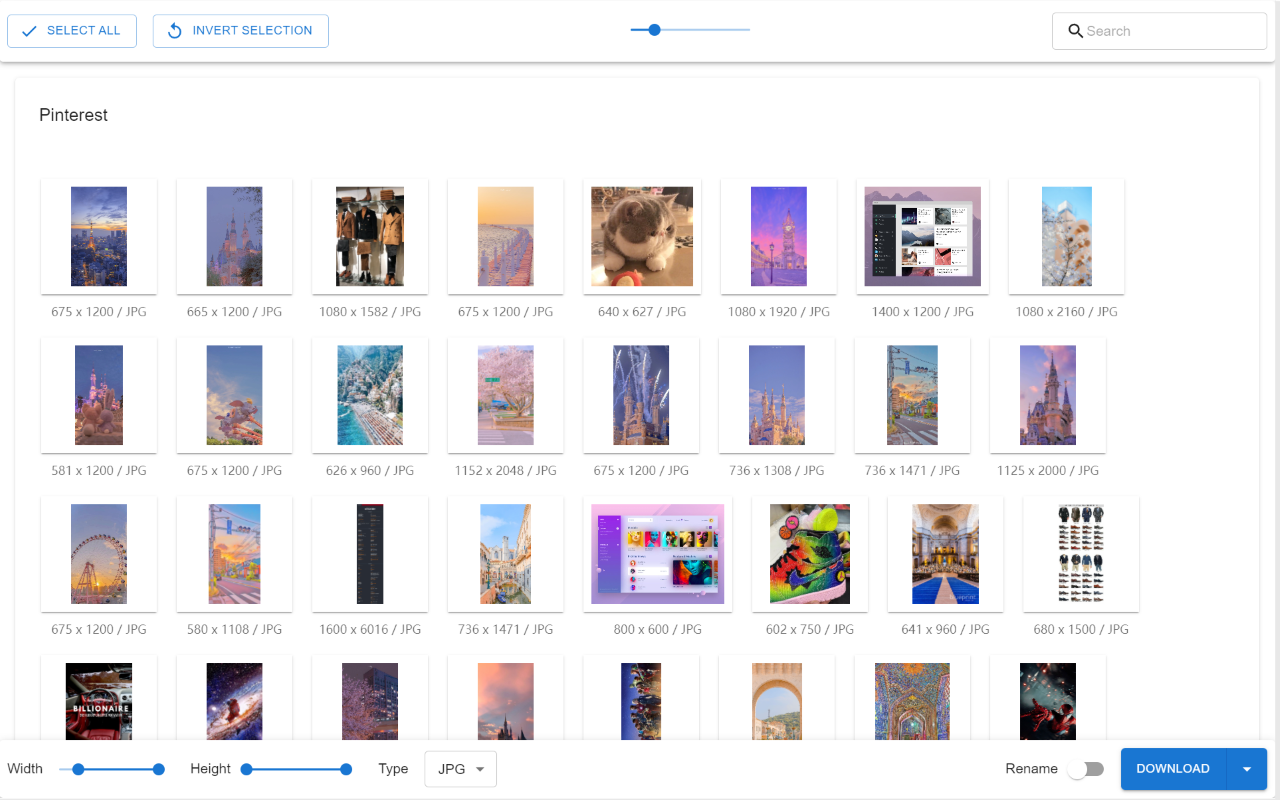Screen dimensions: 1280x800
Task: Select the cat image thumbnail 640 x 627
Action: click(x=642, y=237)
